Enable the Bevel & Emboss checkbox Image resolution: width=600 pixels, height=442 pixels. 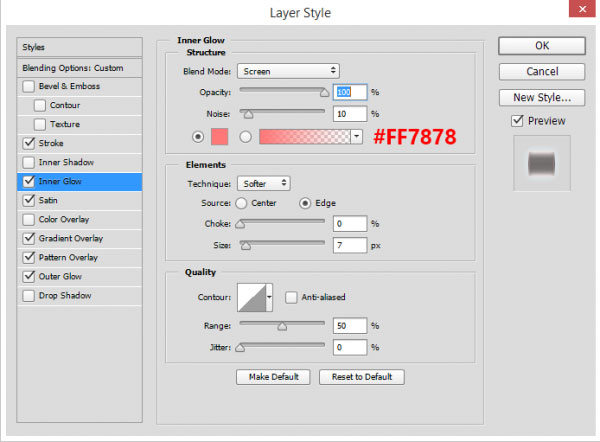pyautogui.click(x=28, y=86)
